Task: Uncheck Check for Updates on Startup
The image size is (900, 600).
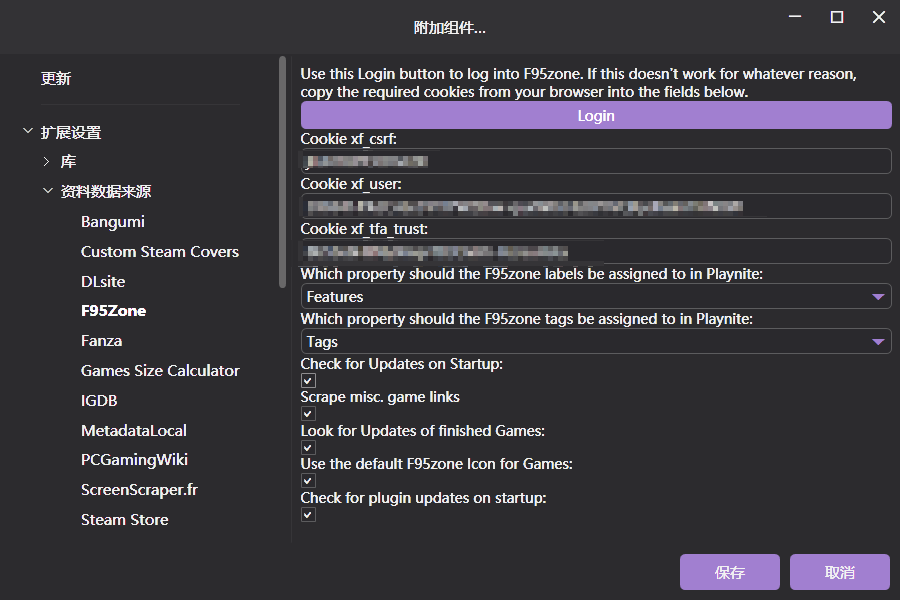Action: (x=308, y=381)
